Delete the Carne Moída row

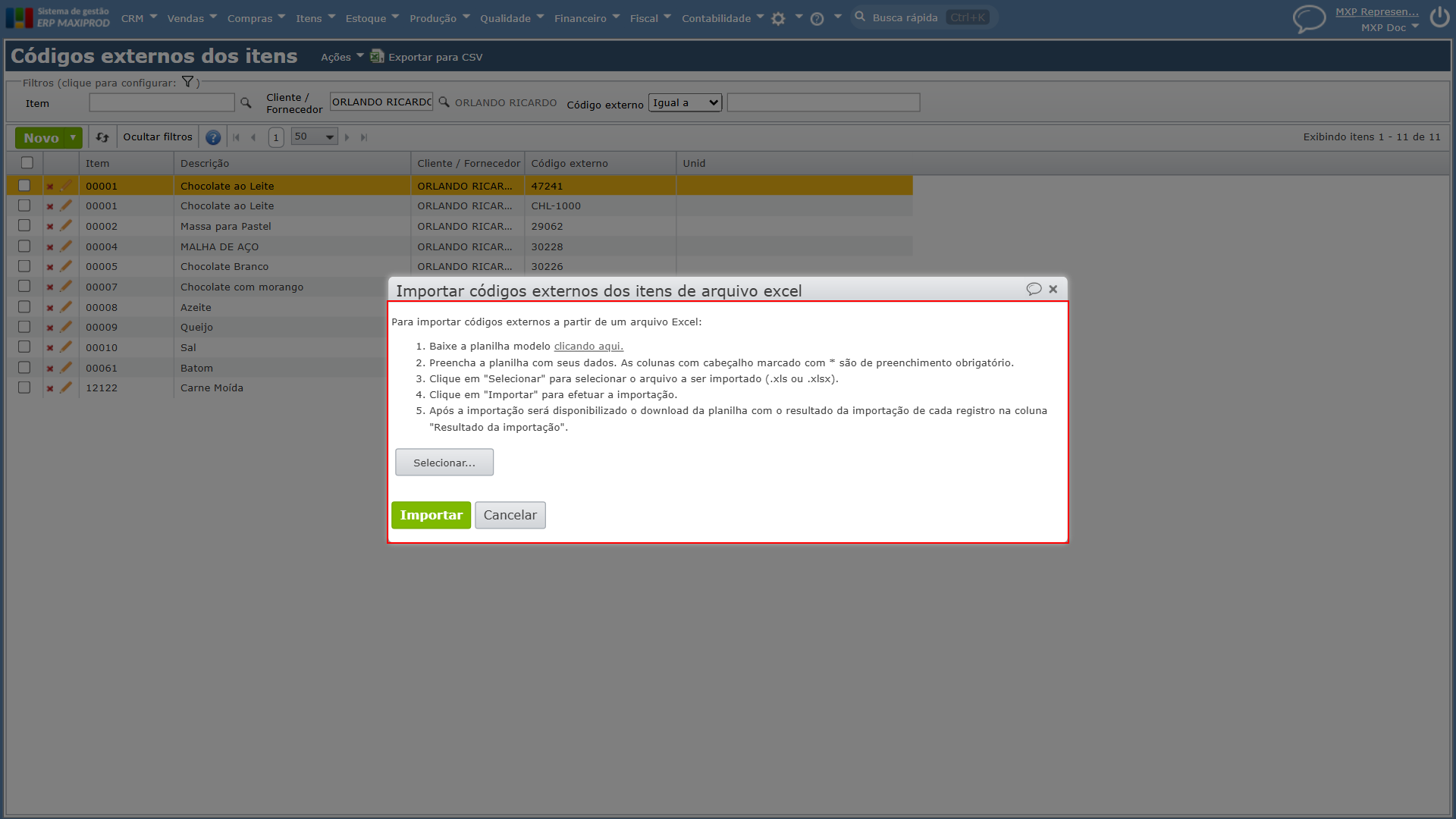(50, 388)
